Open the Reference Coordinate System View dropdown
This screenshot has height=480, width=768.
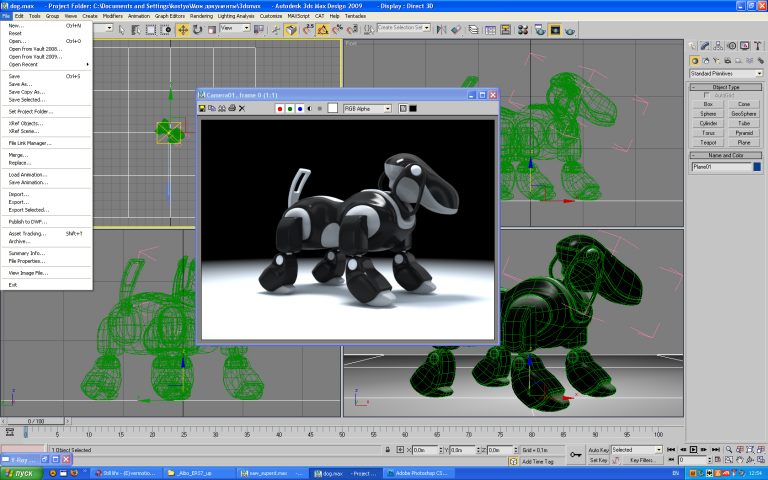(235, 28)
